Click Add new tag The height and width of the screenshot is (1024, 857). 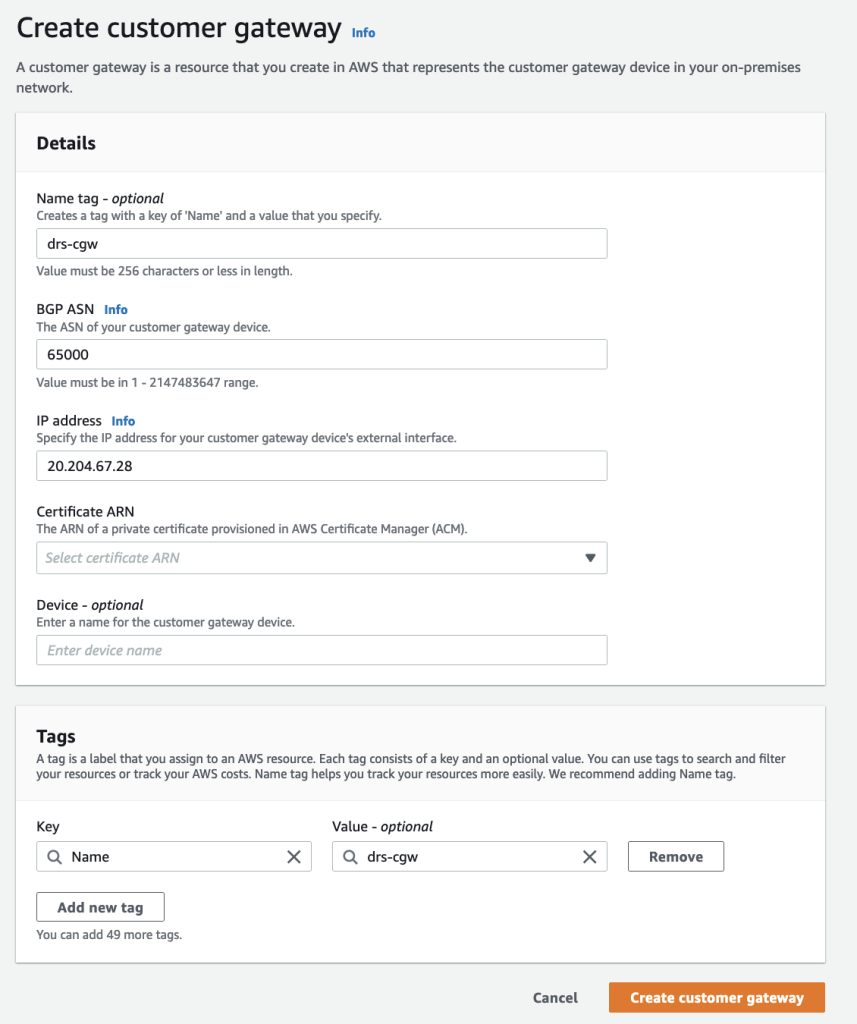[100, 907]
